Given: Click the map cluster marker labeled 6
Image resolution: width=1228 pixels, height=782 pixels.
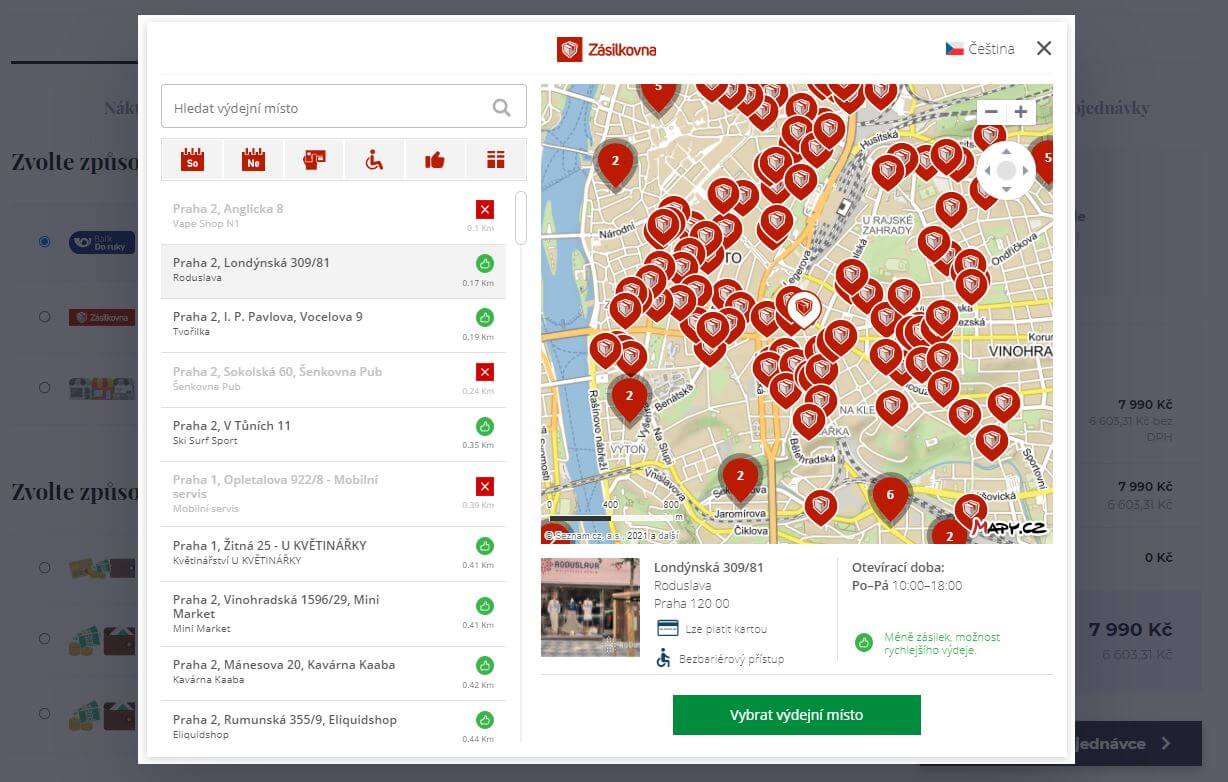Looking at the screenshot, I should [x=890, y=498].
